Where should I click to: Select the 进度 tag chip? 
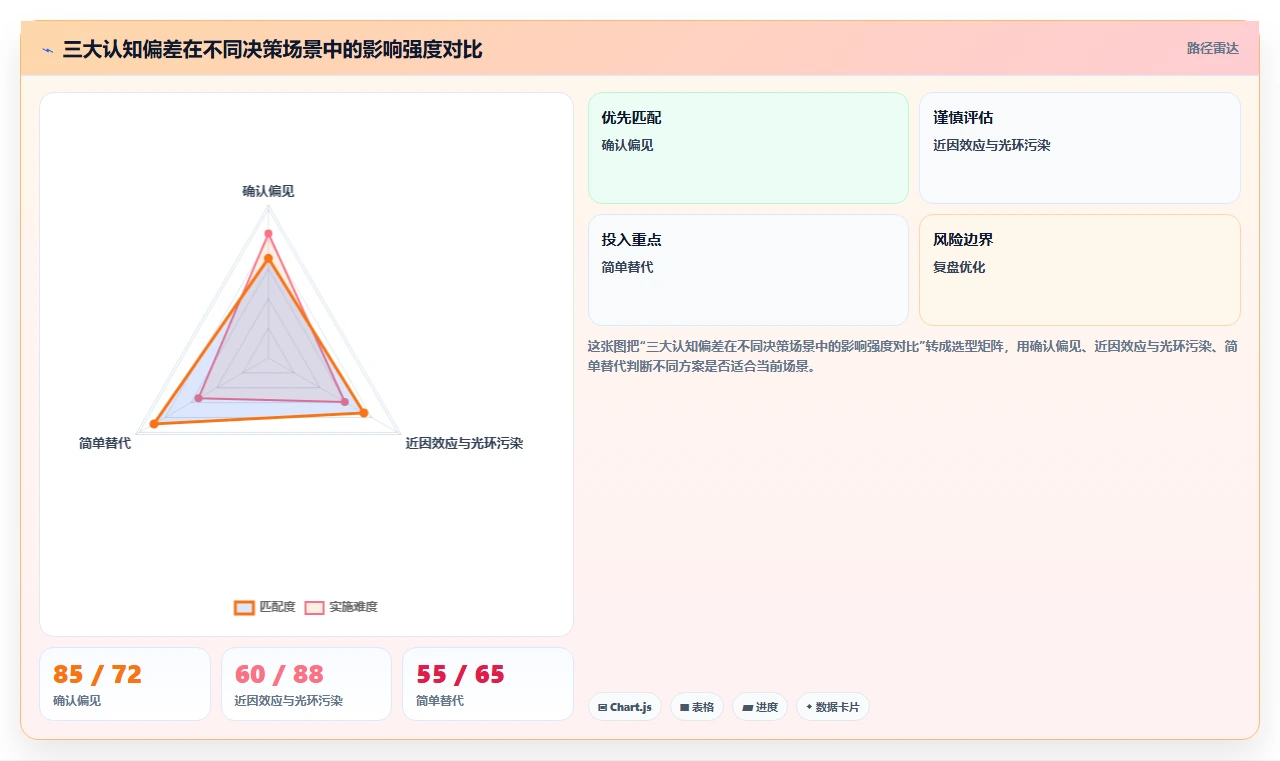click(x=760, y=707)
